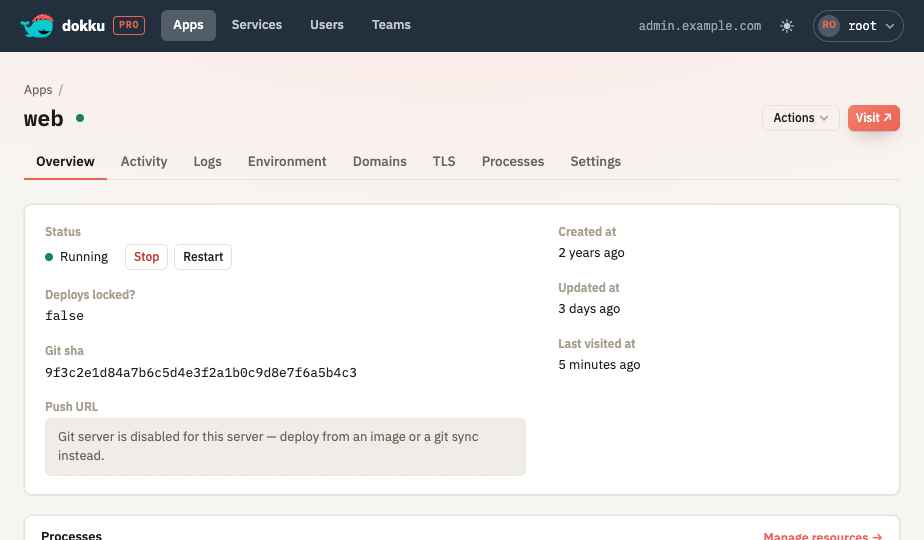The width and height of the screenshot is (924, 540).
Task: Open the Actions dropdown
Action: coord(800,118)
